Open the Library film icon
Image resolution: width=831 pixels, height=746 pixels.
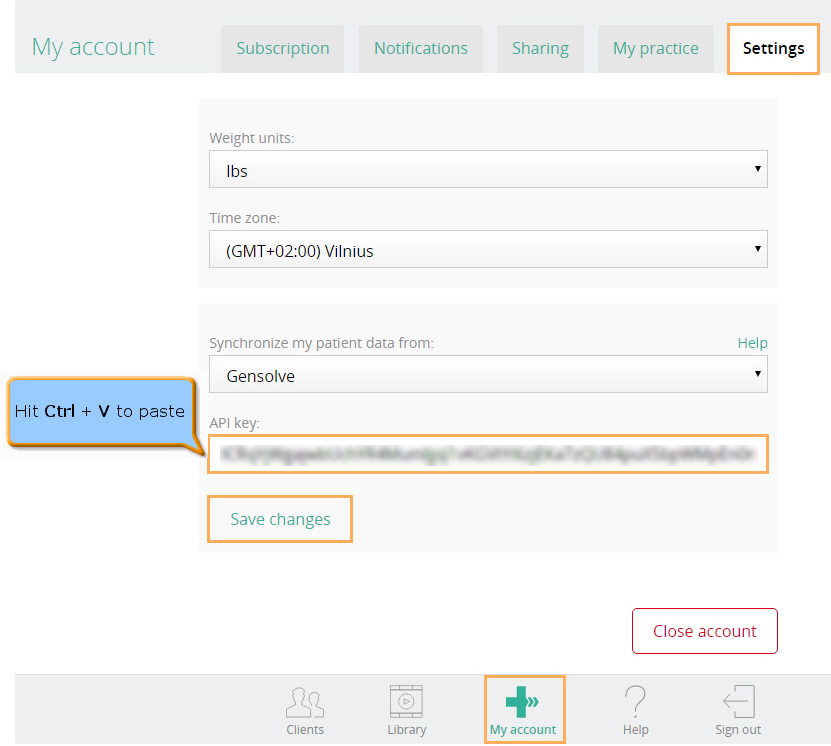[x=406, y=702]
